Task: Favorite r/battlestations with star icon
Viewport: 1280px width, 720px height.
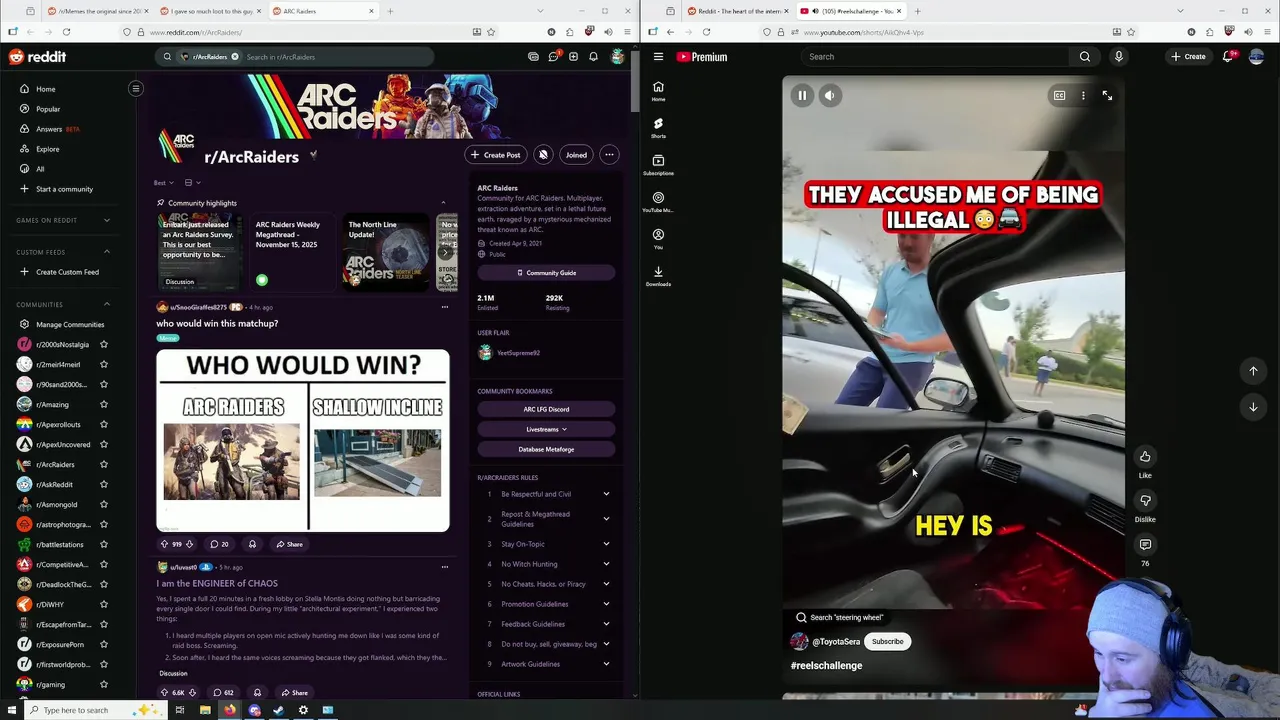Action: coord(104,544)
